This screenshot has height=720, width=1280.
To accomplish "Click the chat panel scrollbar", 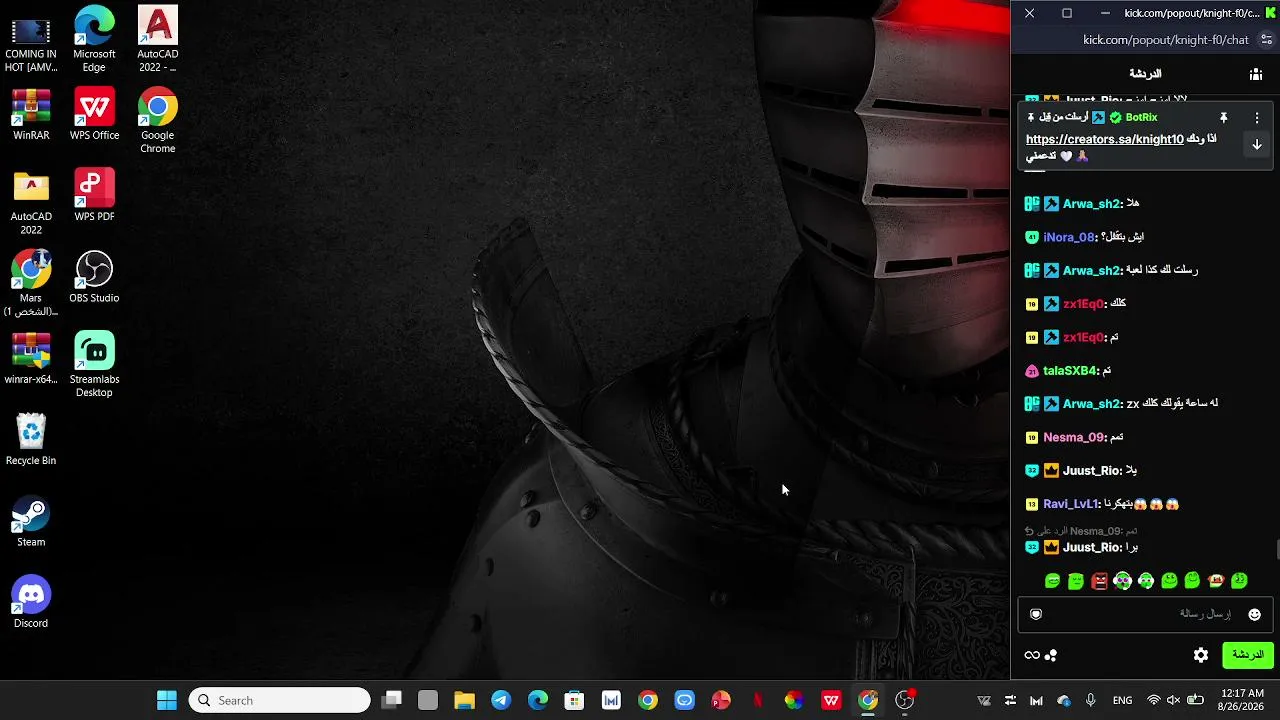I will pyautogui.click(x=1276, y=549).
